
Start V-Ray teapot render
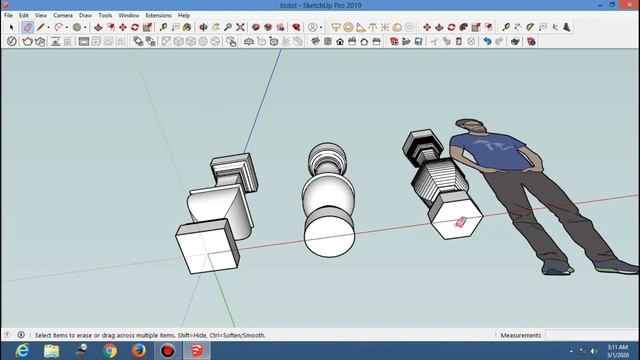[x=27, y=41]
